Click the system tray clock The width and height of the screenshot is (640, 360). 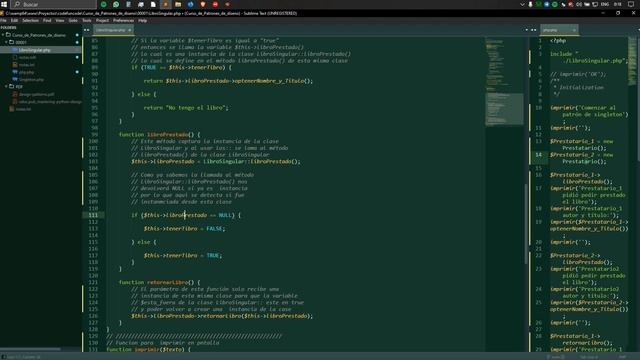click(x=618, y=4)
